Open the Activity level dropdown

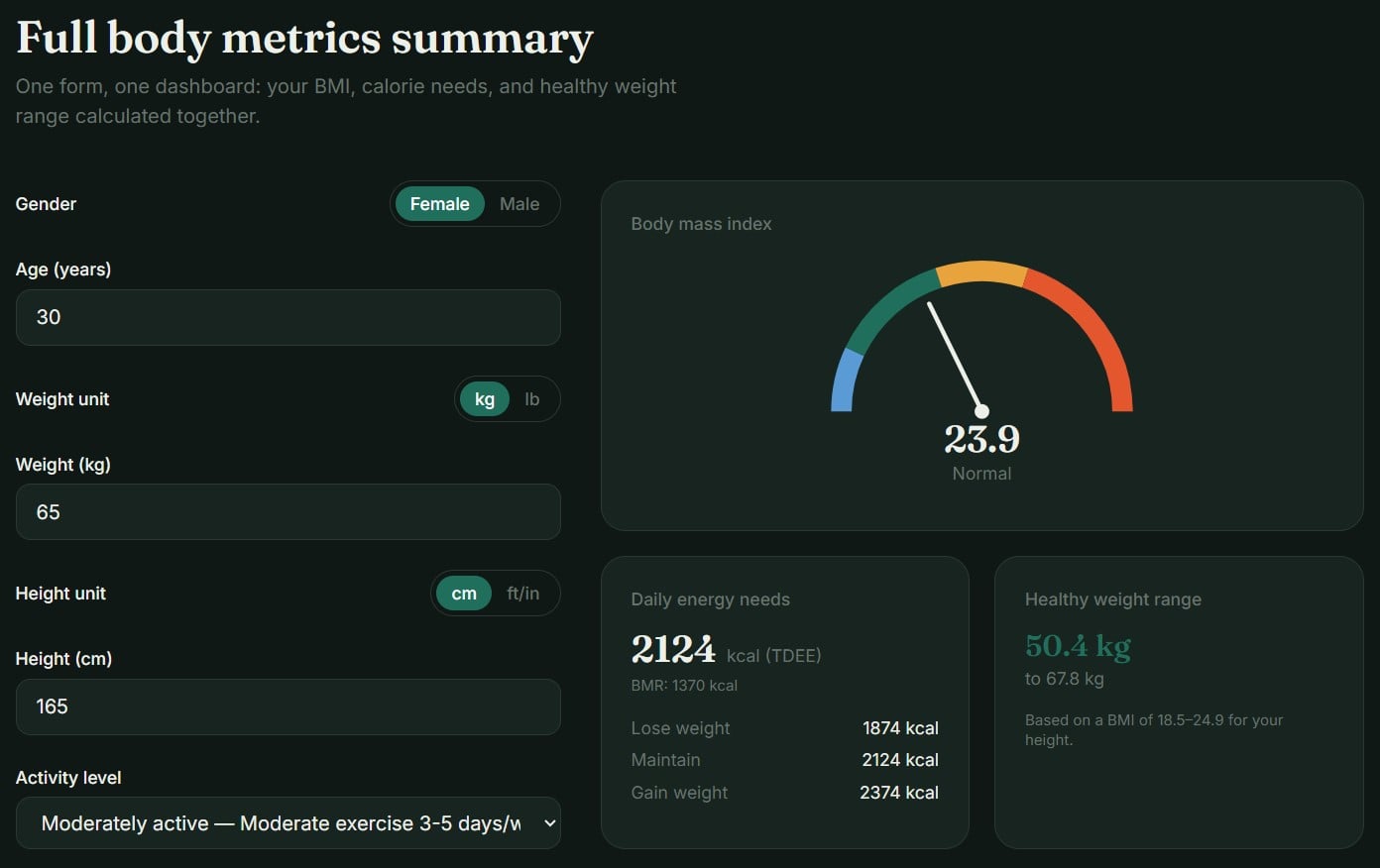287,823
